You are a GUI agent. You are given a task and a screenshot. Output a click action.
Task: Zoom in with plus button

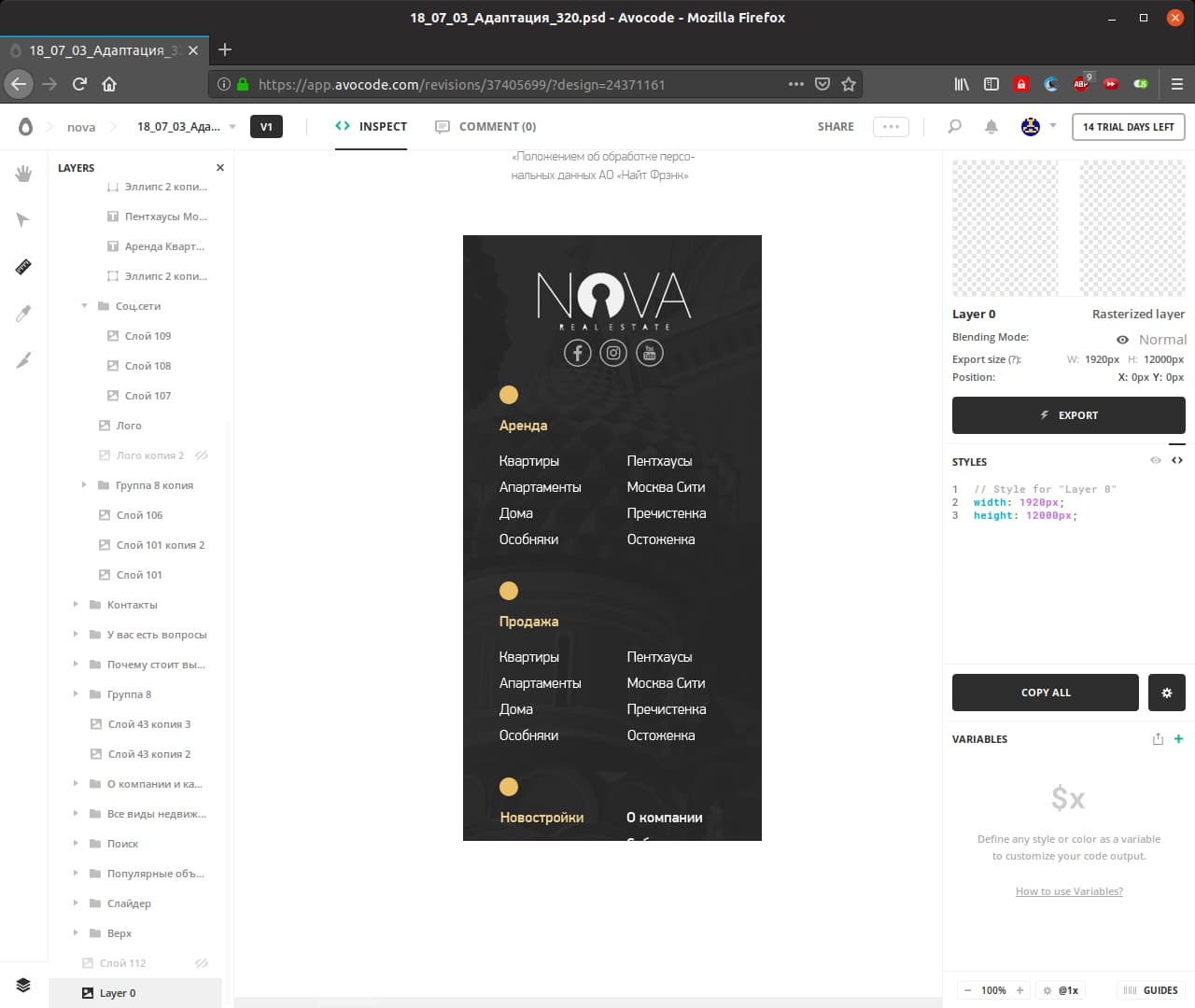coord(1020,990)
